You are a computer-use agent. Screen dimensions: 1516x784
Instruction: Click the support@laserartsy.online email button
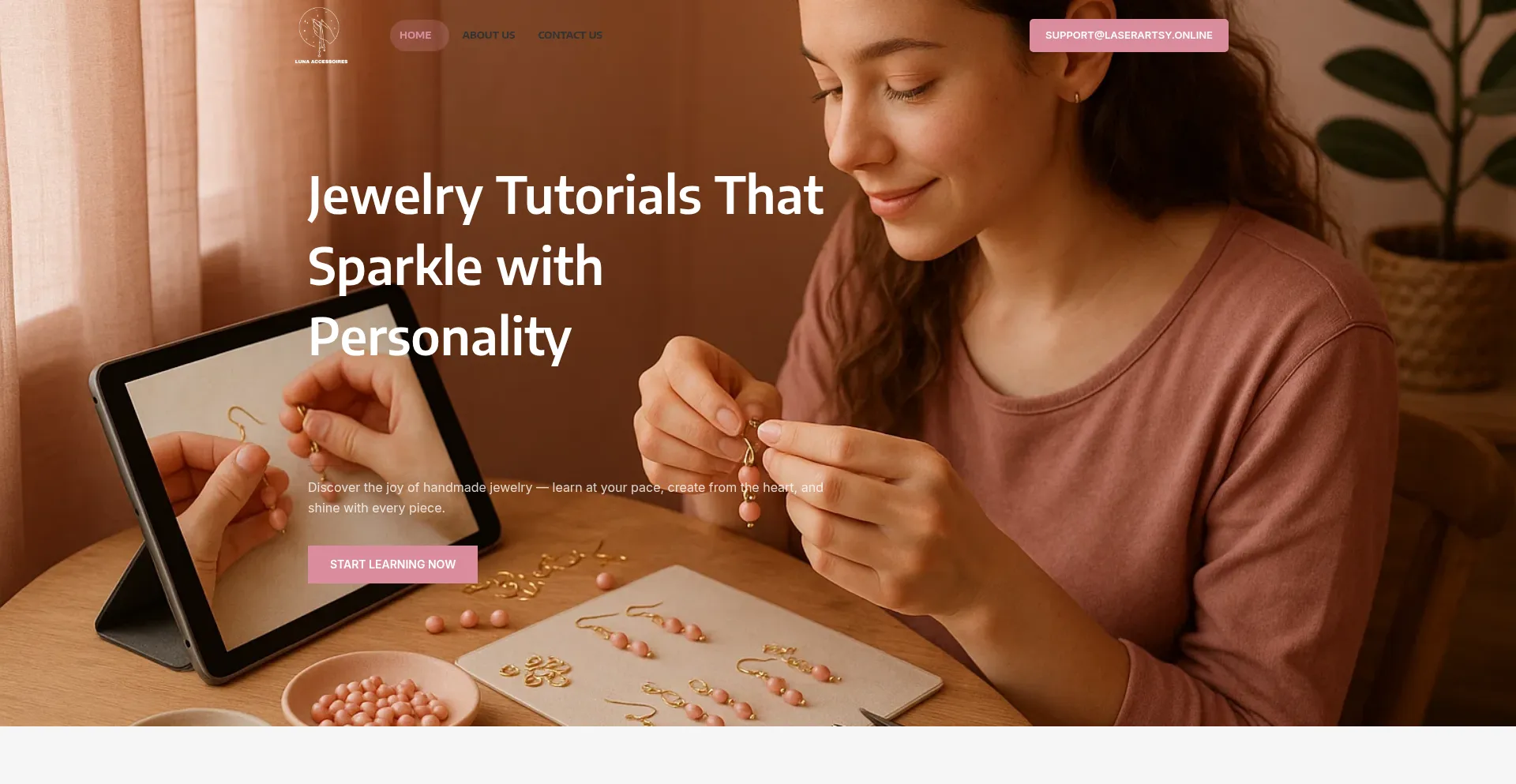tap(1128, 36)
